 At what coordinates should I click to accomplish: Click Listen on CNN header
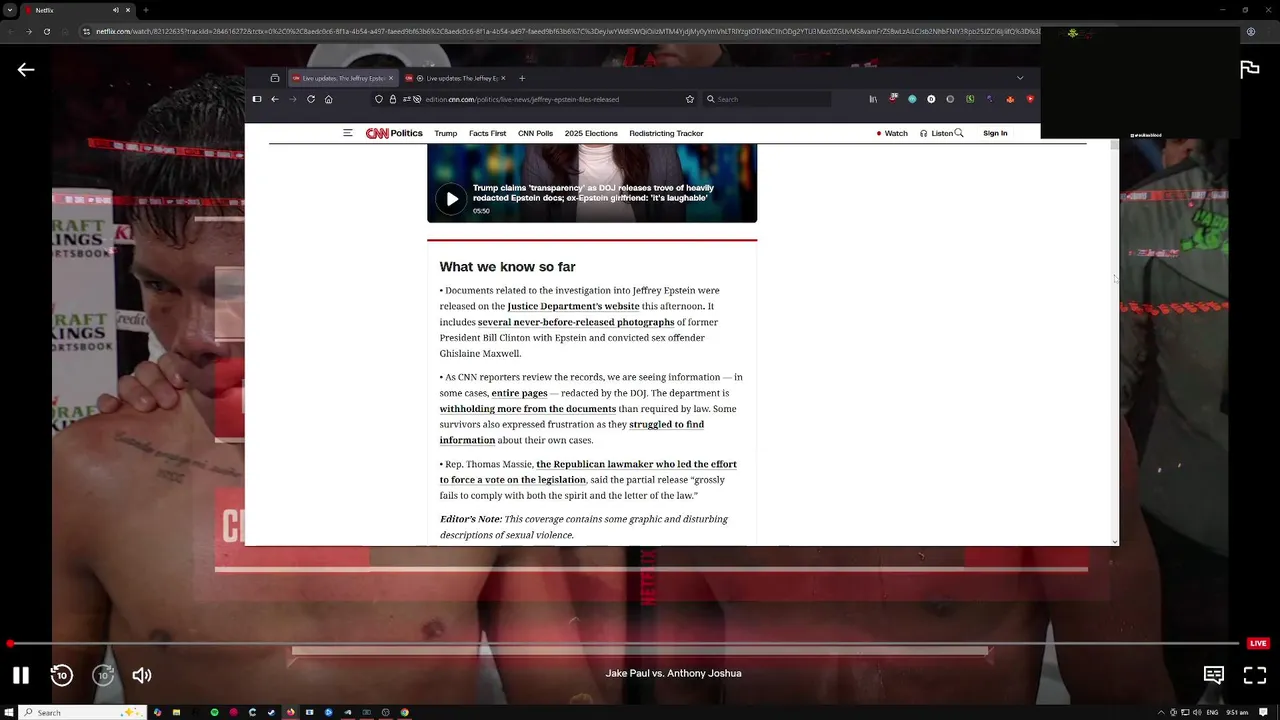[937, 133]
